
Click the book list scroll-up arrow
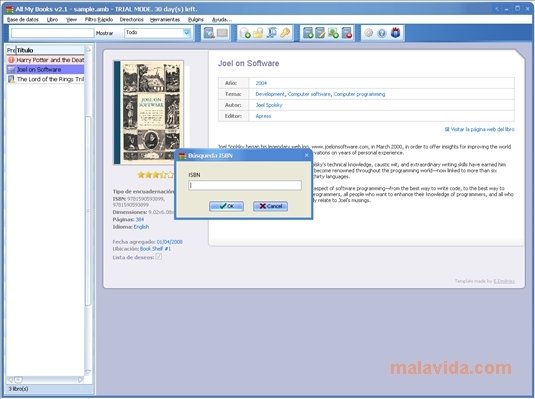click(88, 50)
